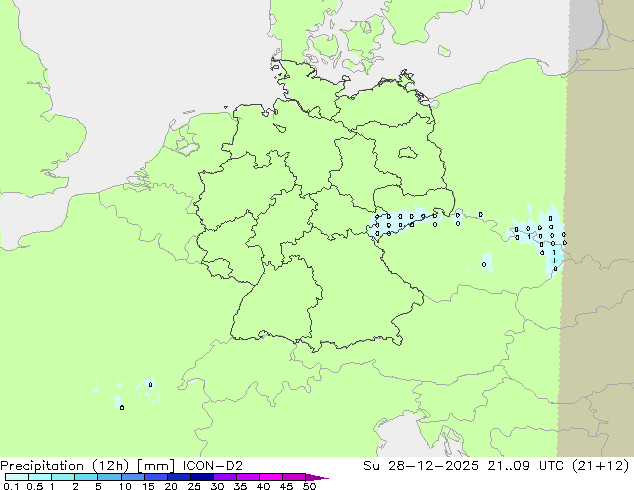This screenshot has height=490, width=634.
Task: Click the legend value '10'
Action: pyautogui.click(x=125, y=486)
